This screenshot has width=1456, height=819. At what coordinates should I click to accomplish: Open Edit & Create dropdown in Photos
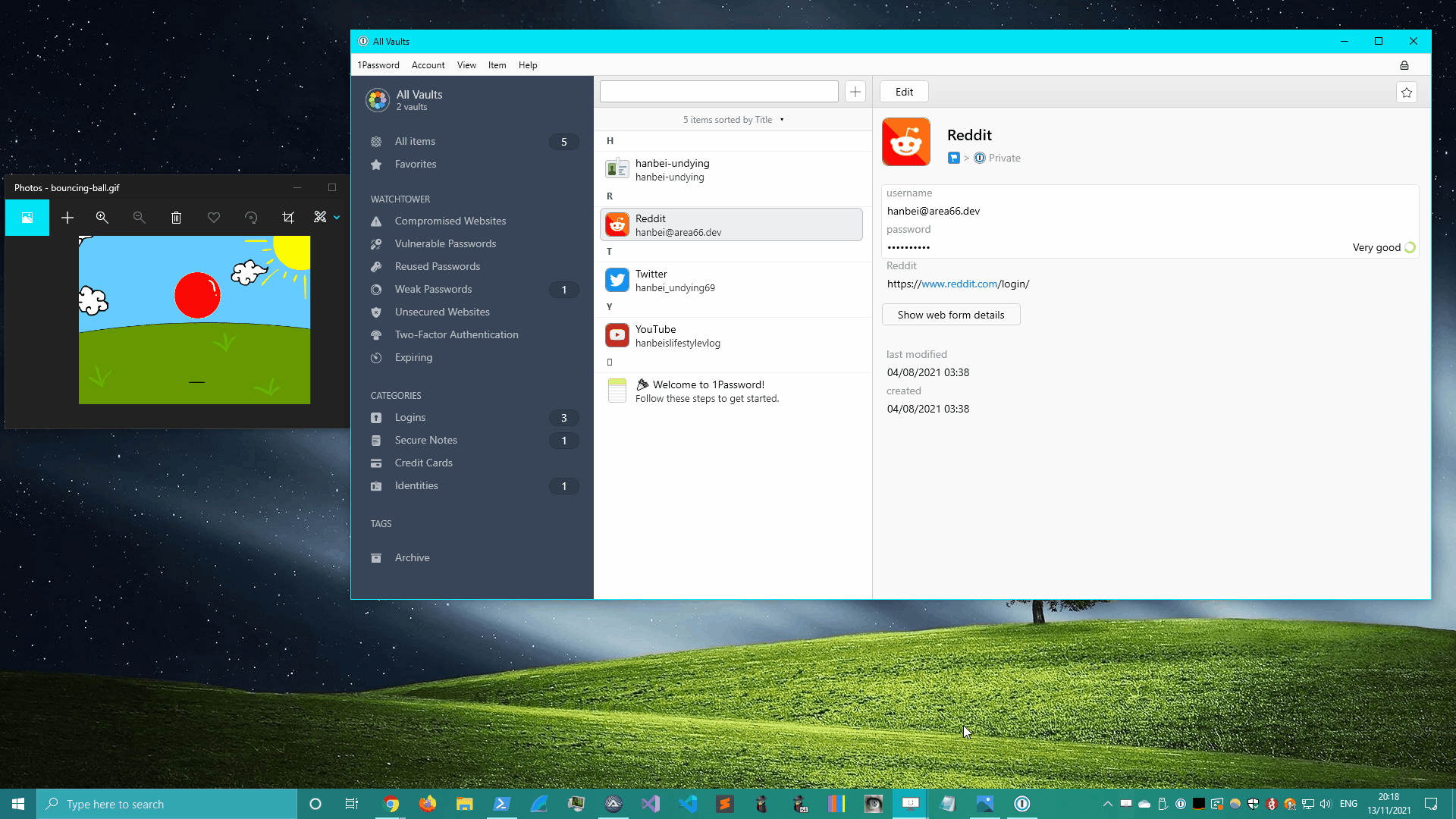pyautogui.click(x=327, y=218)
